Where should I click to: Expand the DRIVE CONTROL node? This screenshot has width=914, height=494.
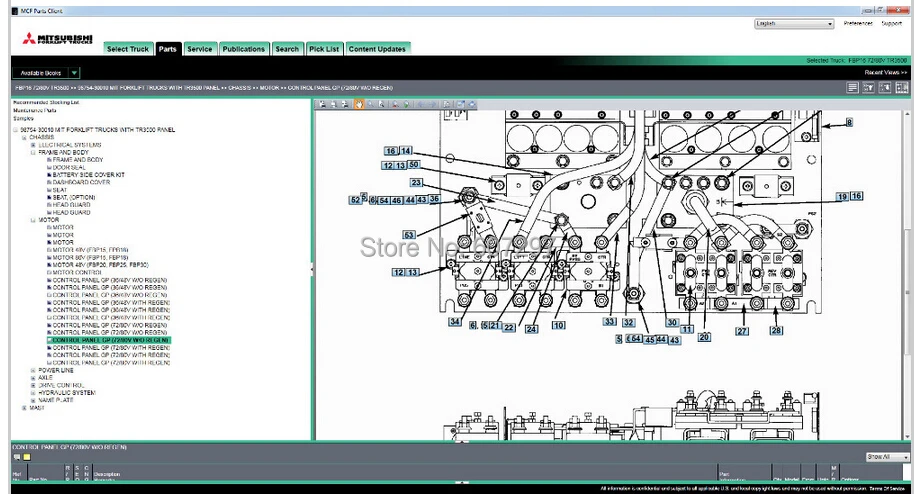[33, 386]
